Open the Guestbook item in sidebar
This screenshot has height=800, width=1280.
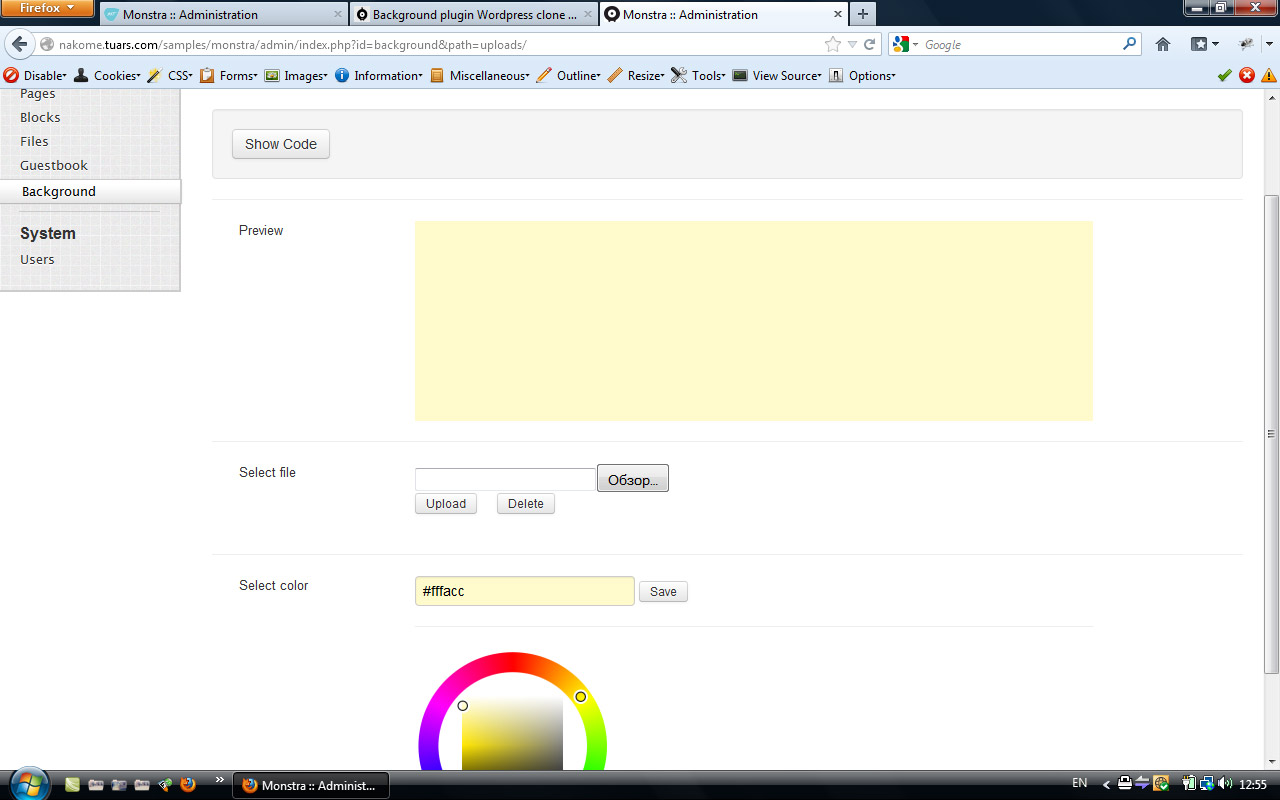(x=54, y=166)
